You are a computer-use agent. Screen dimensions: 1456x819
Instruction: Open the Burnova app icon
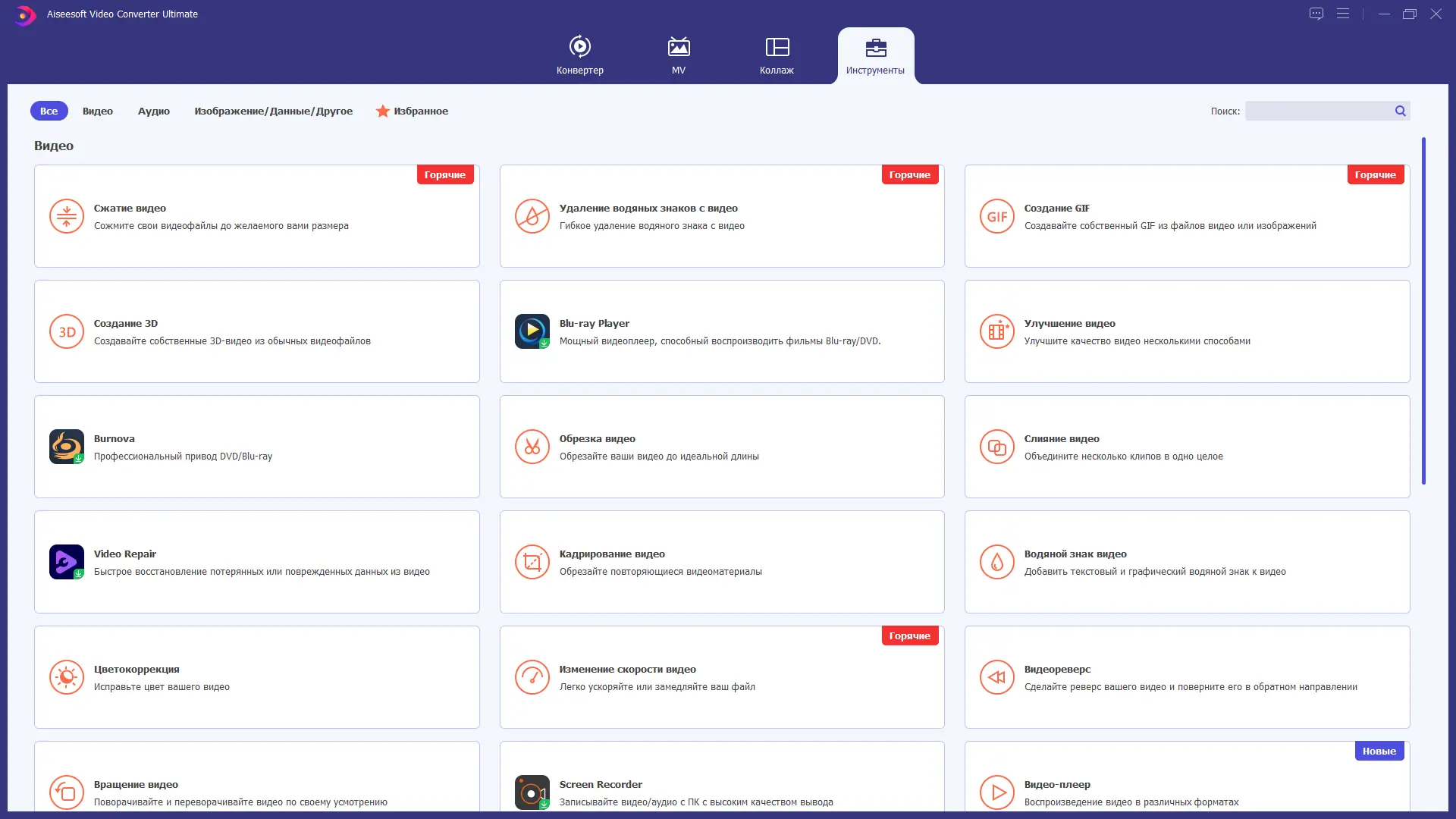click(x=67, y=447)
